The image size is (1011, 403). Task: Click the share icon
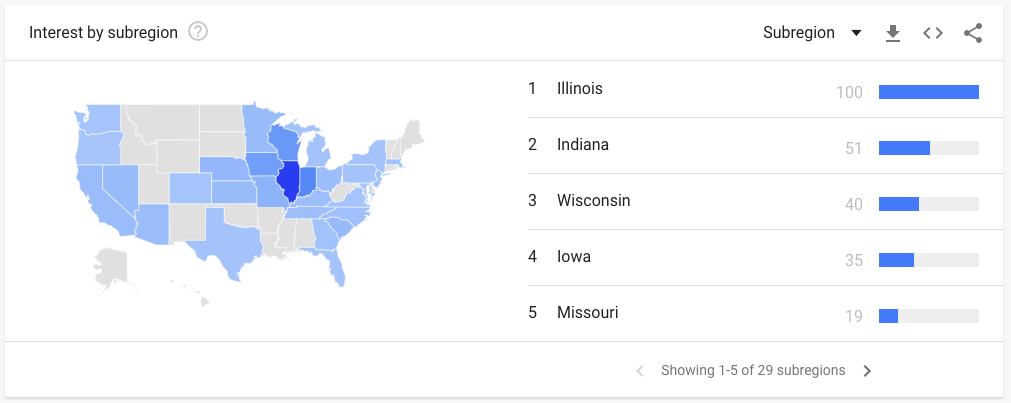coord(973,33)
